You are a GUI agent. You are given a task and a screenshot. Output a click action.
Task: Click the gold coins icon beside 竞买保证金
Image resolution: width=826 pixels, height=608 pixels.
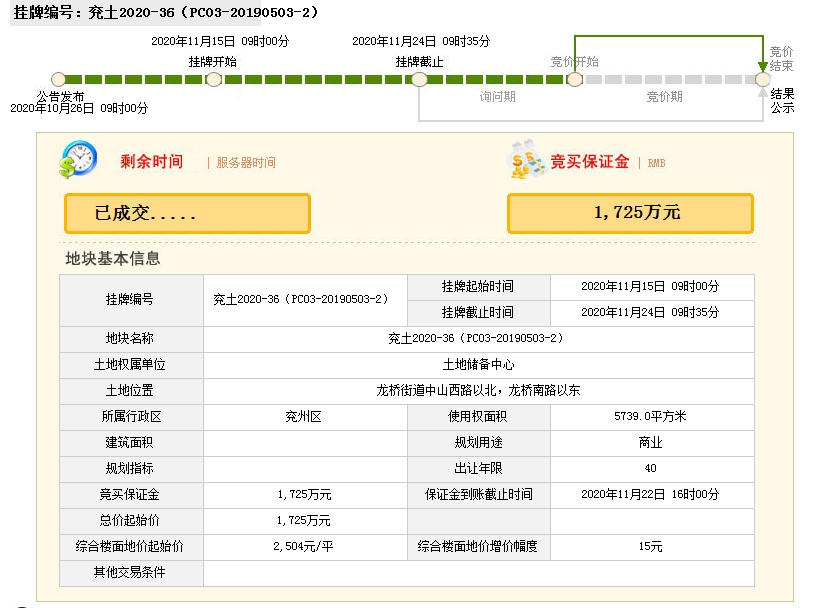pyautogui.click(x=525, y=160)
